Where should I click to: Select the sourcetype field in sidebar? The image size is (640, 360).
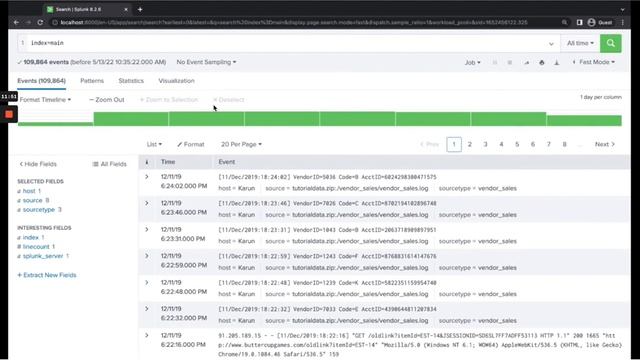[x=39, y=210]
